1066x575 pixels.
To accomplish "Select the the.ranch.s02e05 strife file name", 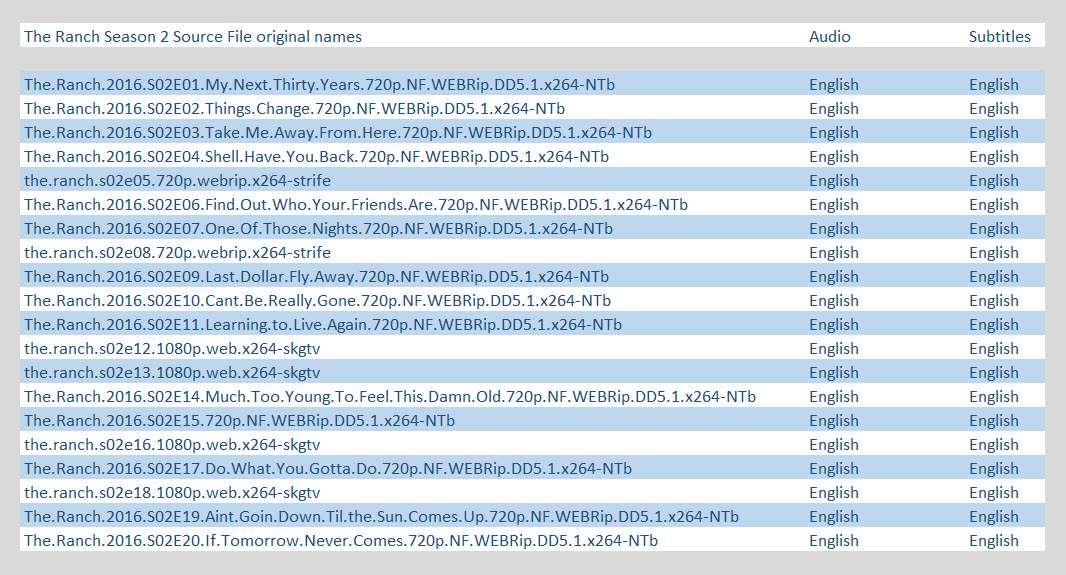I will tap(177, 181).
